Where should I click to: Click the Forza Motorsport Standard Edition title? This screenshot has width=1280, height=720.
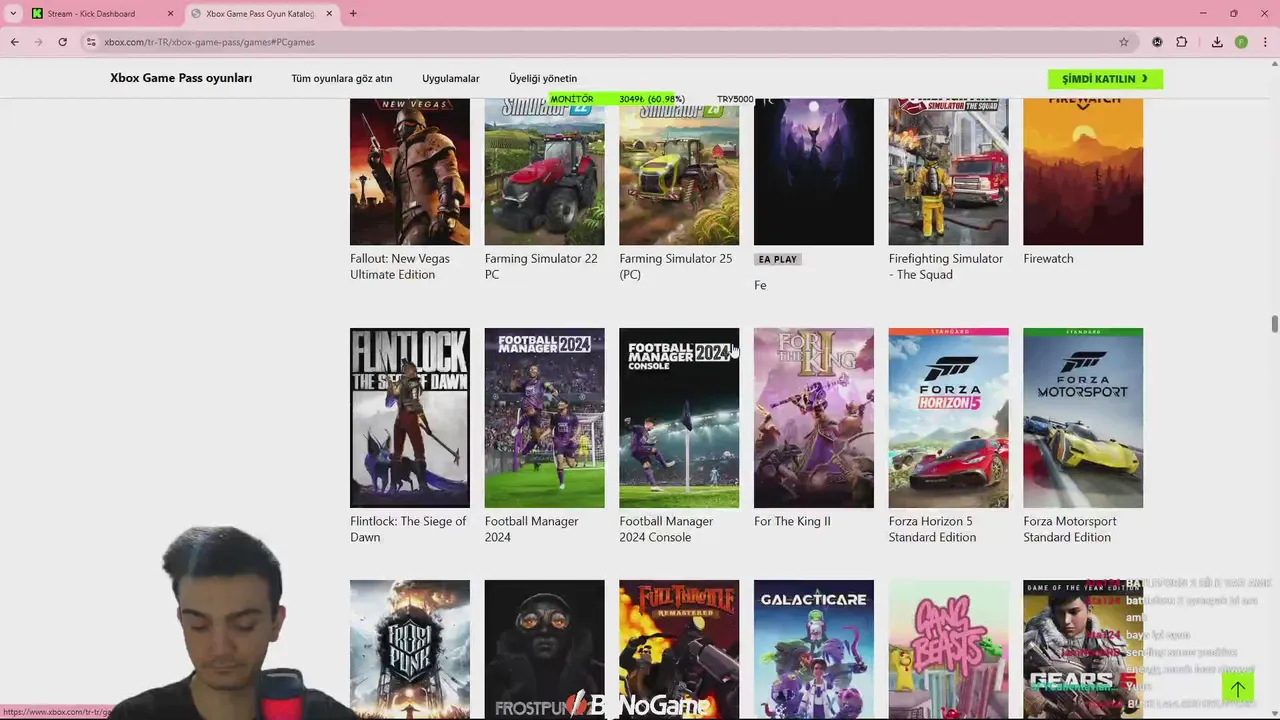pyautogui.click(x=1070, y=529)
